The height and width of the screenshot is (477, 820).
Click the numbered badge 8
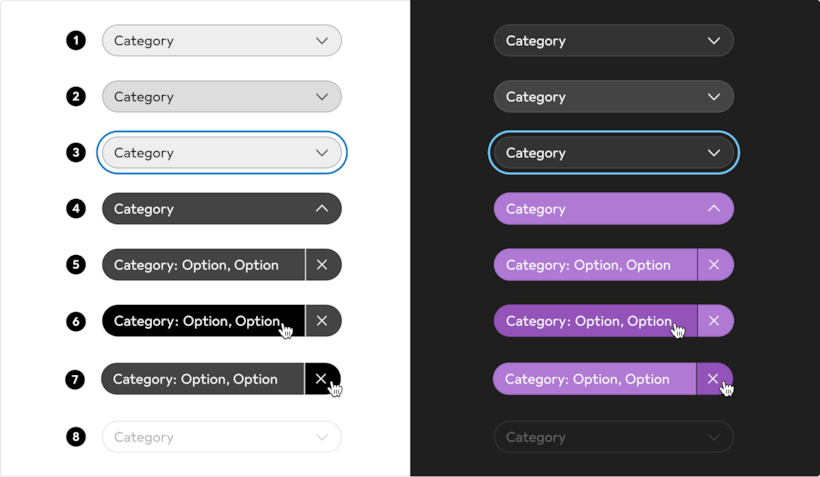tap(76, 437)
